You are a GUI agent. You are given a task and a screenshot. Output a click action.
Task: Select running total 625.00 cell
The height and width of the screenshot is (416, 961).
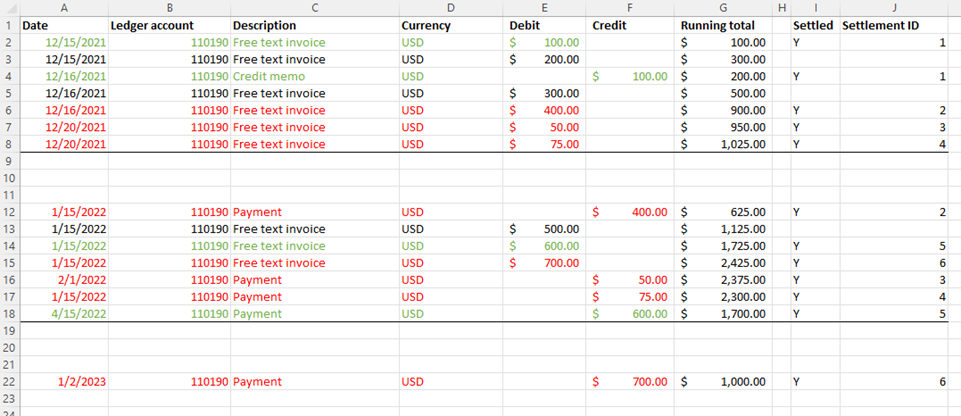coord(723,212)
